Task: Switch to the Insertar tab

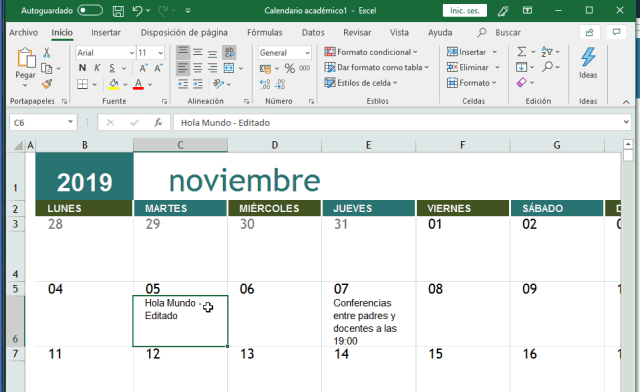Action: (106, 33)
